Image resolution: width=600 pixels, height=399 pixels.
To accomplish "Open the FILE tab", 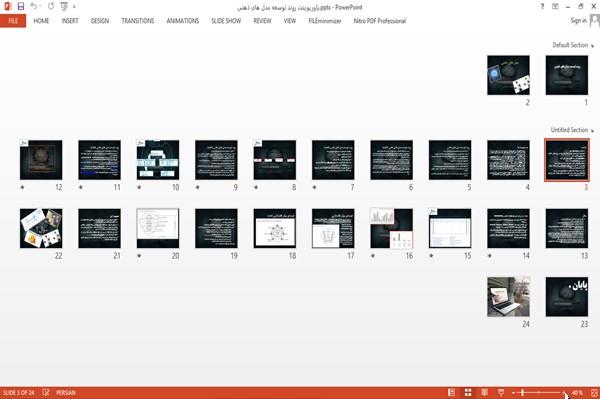I will 13,21.
